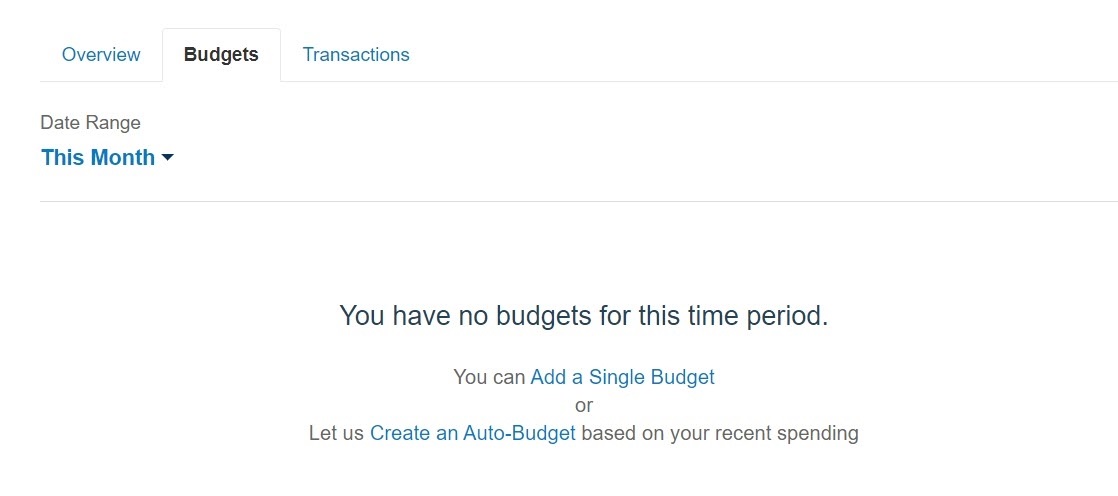Screen dimensions: 1118x496
Task: Click the word "This" in the date selector
Action: click(63, 158)
